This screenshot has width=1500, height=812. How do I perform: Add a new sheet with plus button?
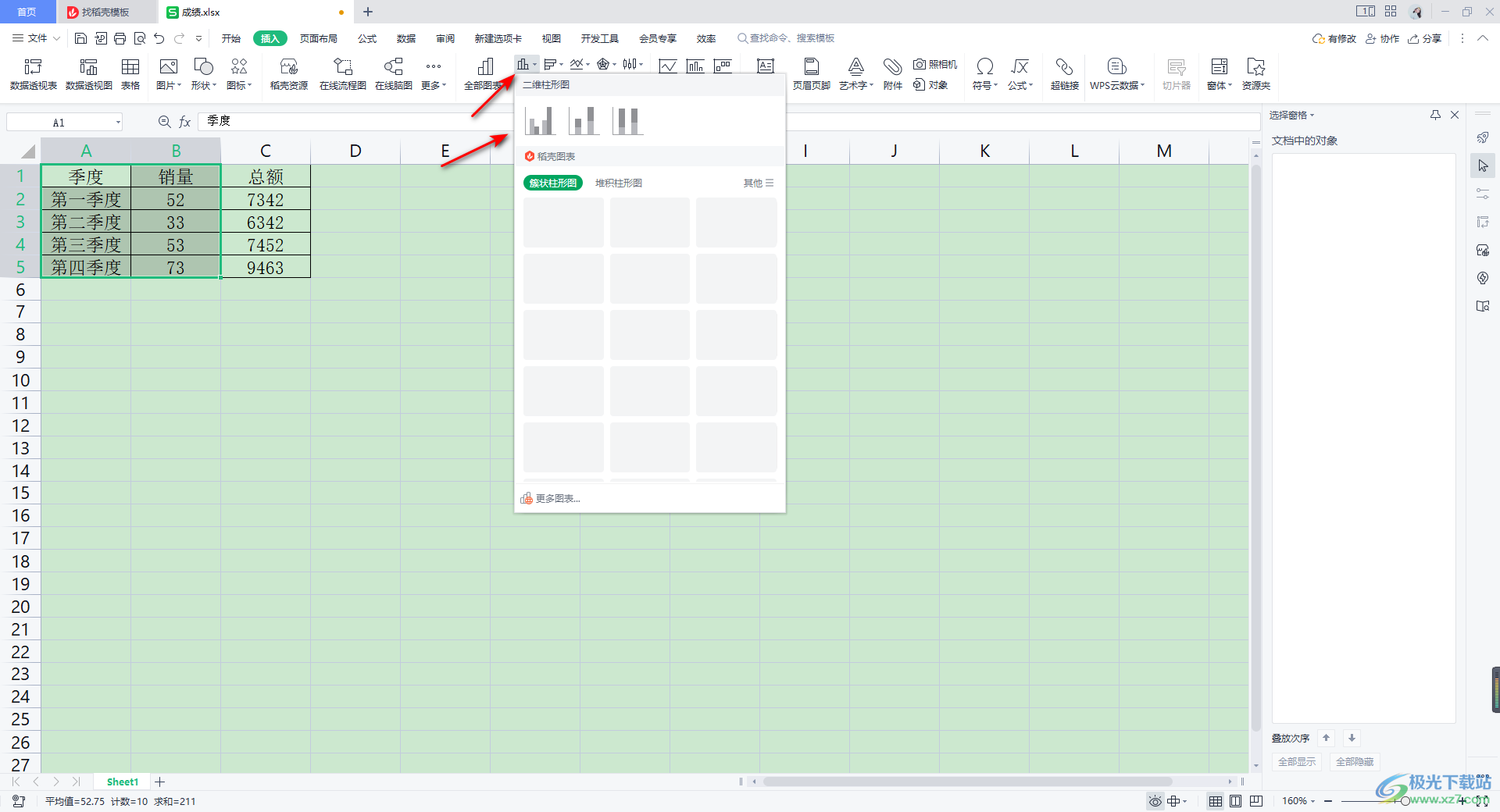160,782
